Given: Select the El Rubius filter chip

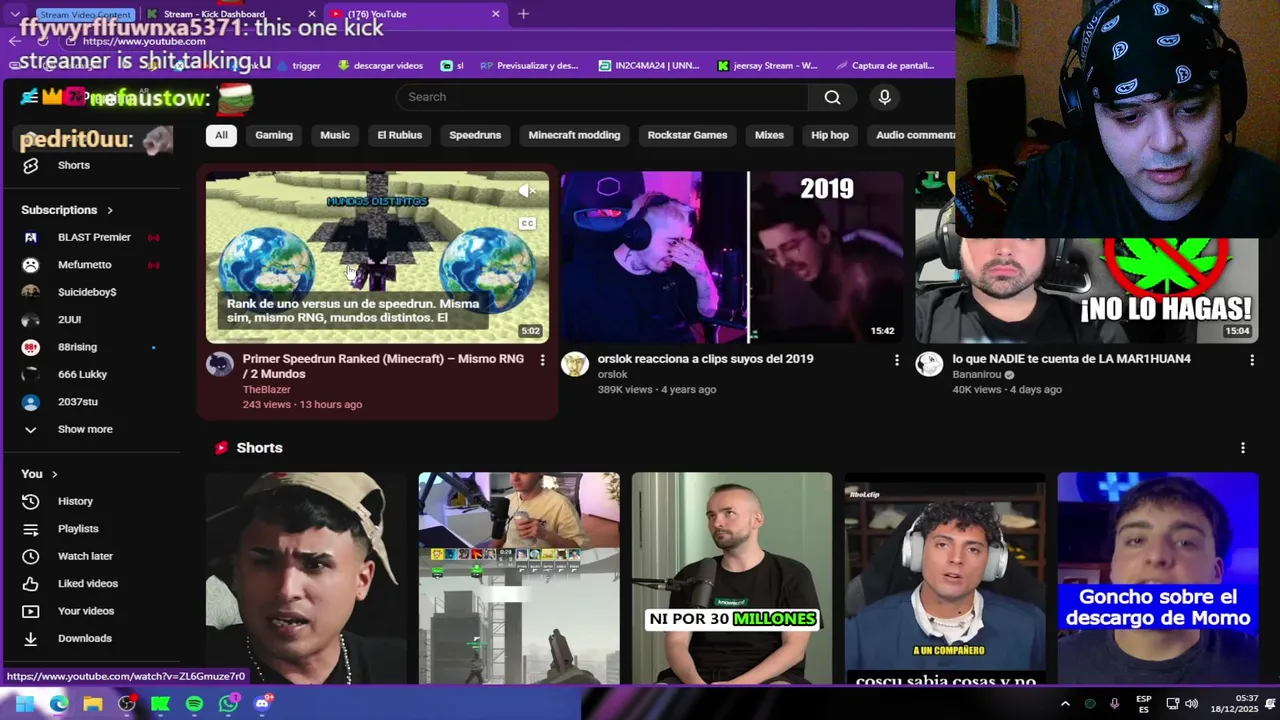Looking at the screenshot, I should [400, 135].
